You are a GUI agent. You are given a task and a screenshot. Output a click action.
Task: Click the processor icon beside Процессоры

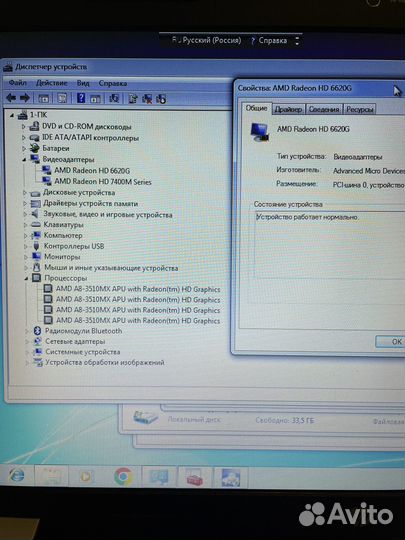pos(36,278)
